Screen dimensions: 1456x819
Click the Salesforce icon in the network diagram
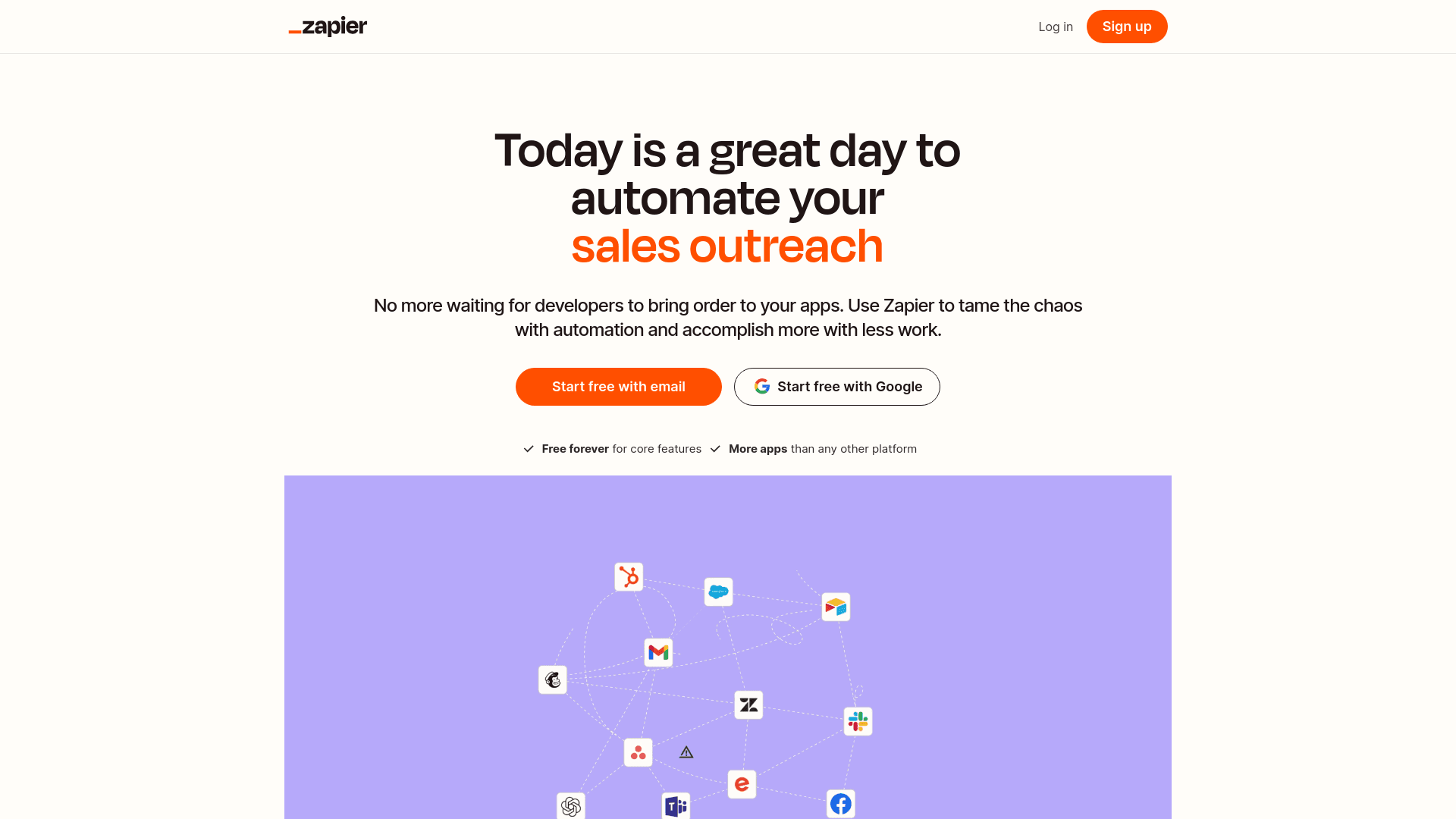(x=718, y=591)
